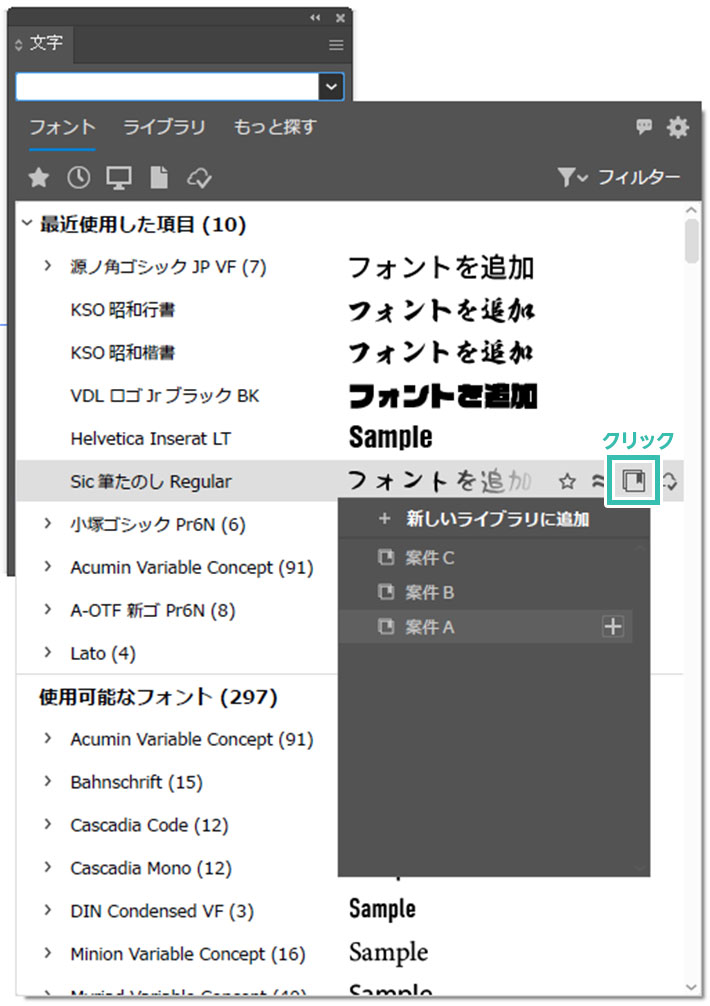Choose 新しいライブラリに追加 option
The width and height of the screenshot is (710, 1006).
tap(497, 519)
